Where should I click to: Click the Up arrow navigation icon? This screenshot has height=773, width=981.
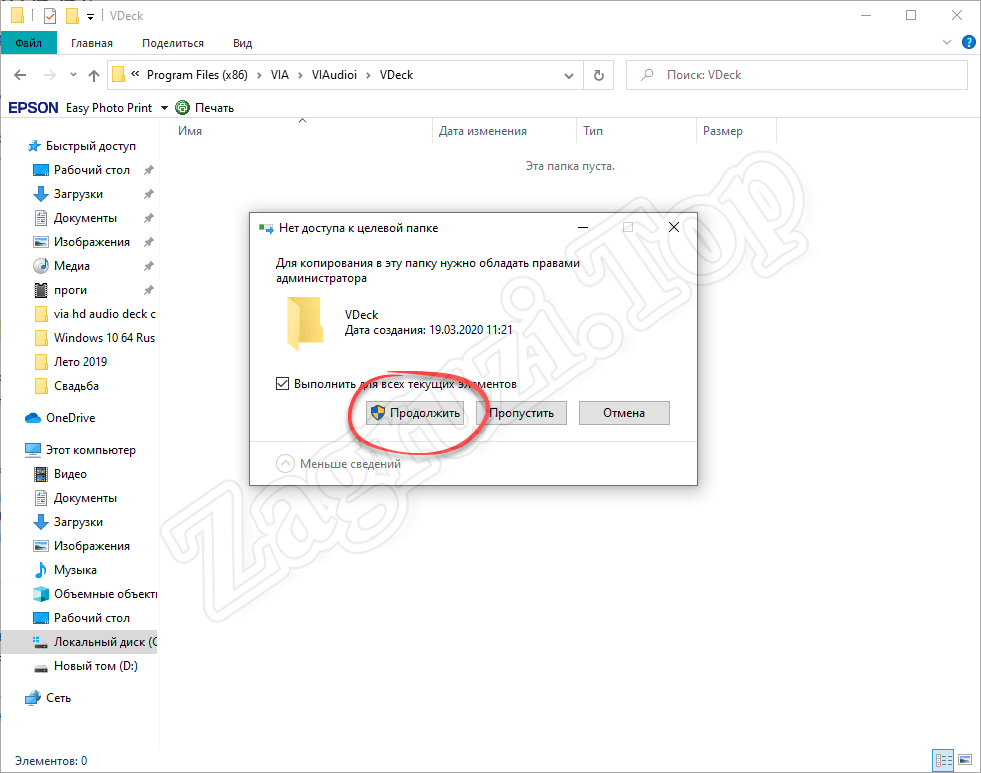94,75
